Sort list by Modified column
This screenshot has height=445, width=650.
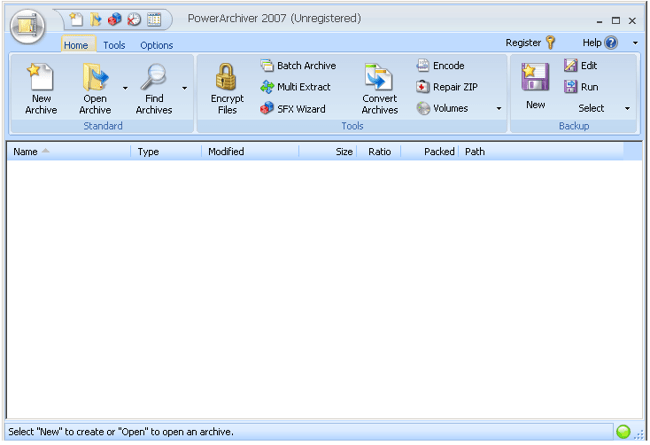click(x=250, y=151)
